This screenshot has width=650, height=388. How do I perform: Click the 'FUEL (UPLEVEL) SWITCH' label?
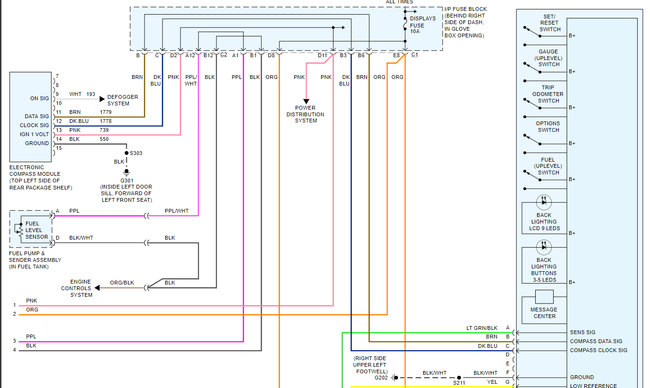click(x=548, y=166)
